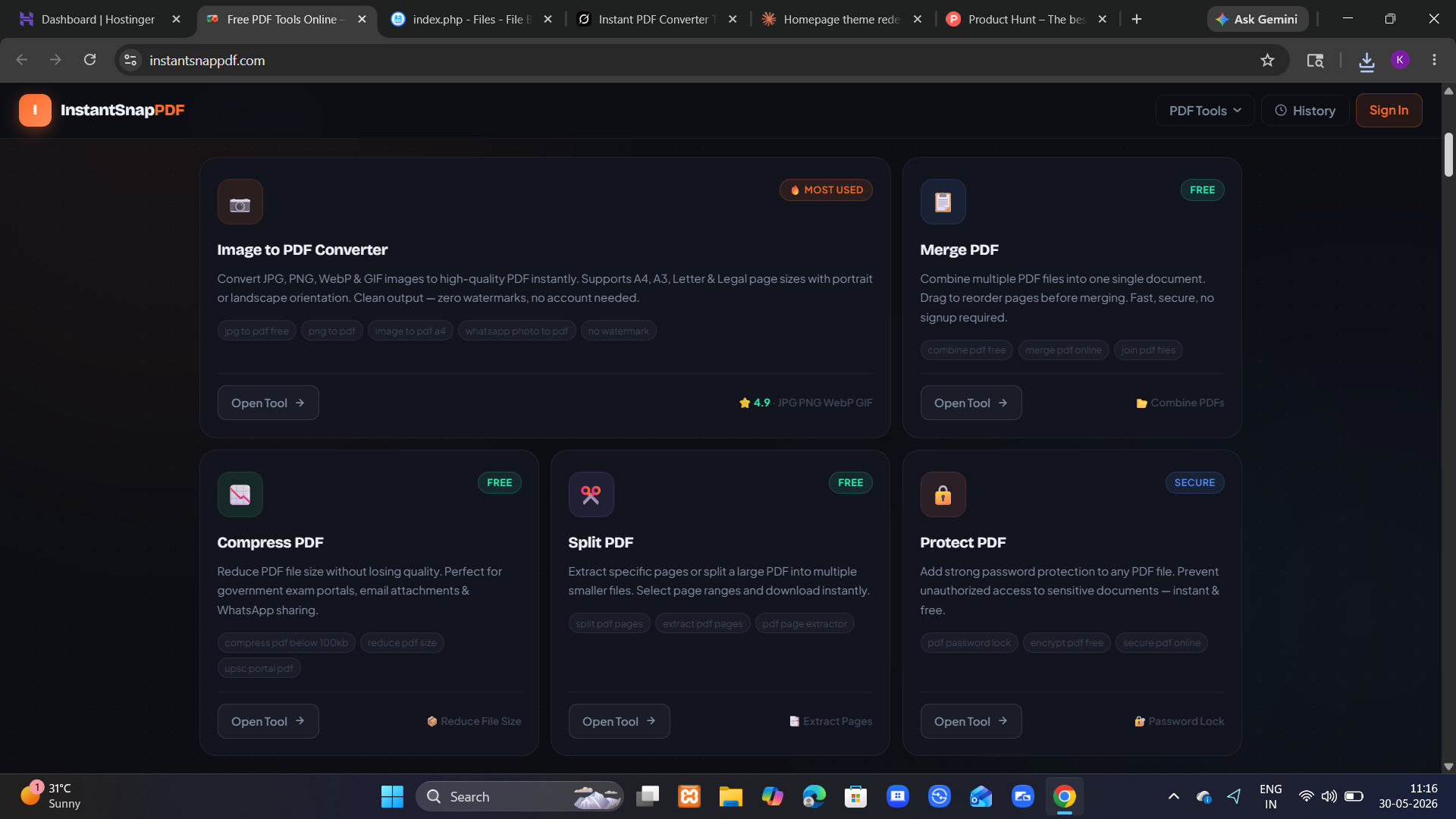Click the 'compress pdf below 100kb' tag
The image size is (1456, 819).
click(286, 643)
